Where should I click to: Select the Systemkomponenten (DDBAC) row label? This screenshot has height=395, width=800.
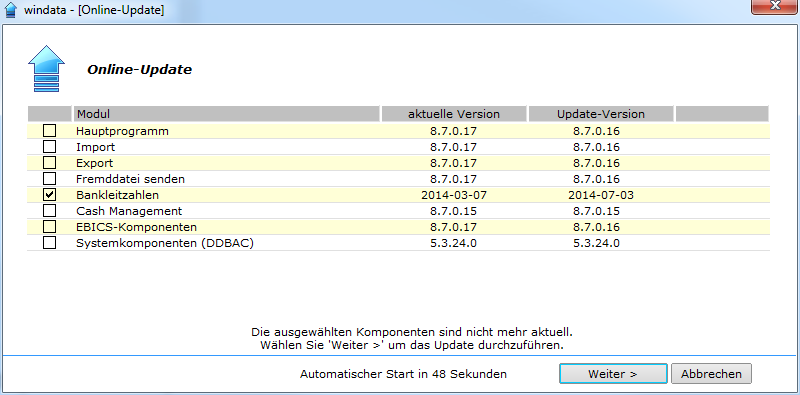click(165, 243)
